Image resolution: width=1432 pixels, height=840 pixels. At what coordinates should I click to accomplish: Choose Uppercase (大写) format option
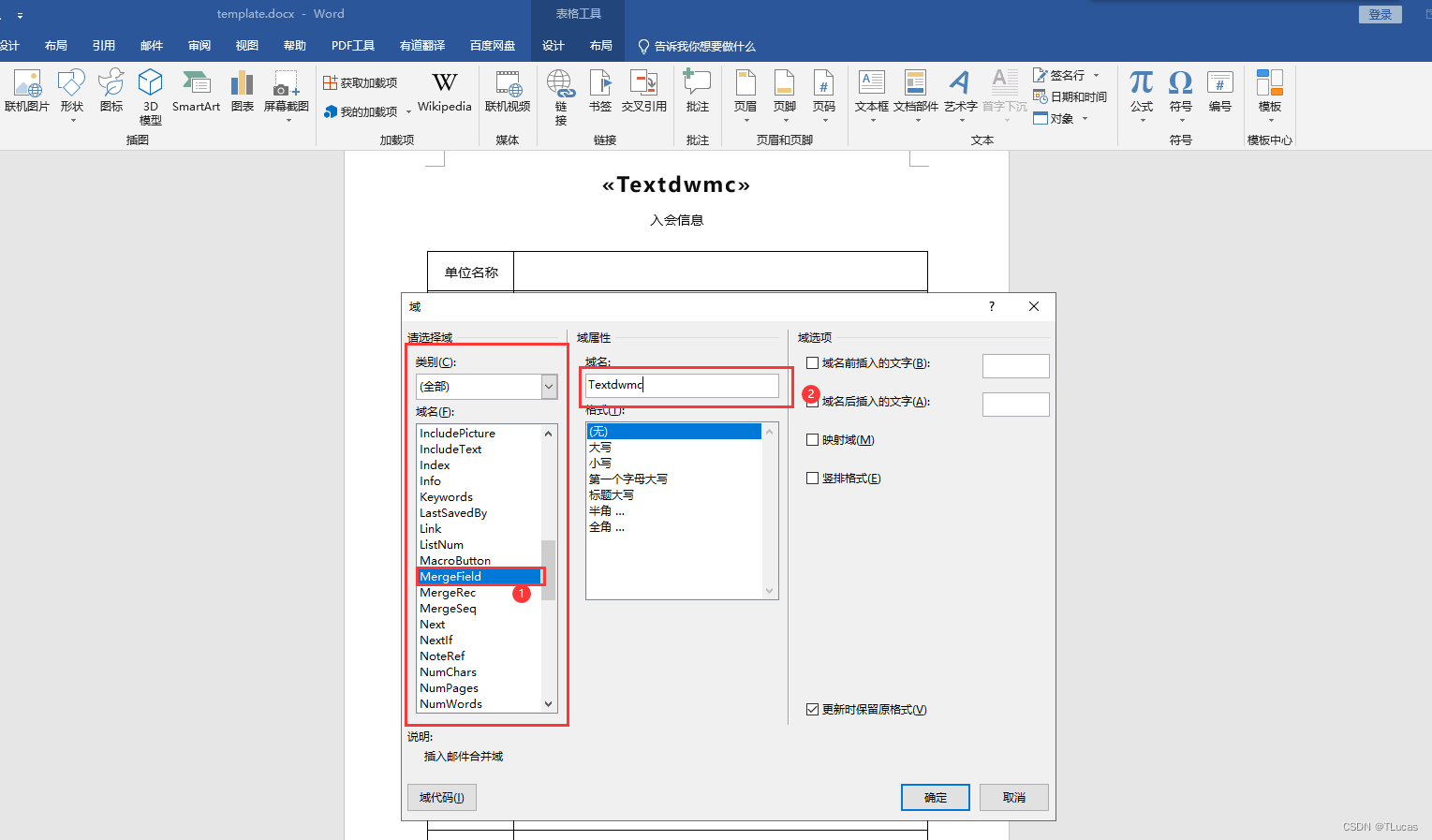pyautogui.click(x=674, y=448)
